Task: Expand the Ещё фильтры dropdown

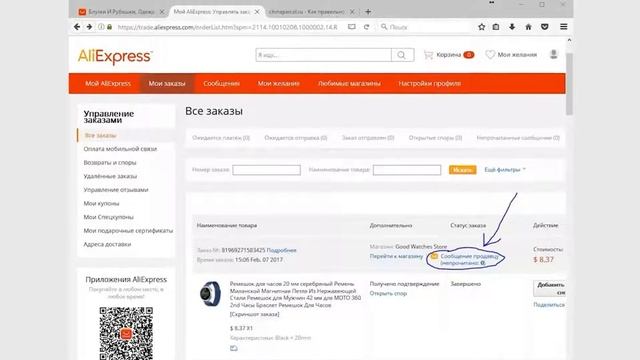Action: 505,170
